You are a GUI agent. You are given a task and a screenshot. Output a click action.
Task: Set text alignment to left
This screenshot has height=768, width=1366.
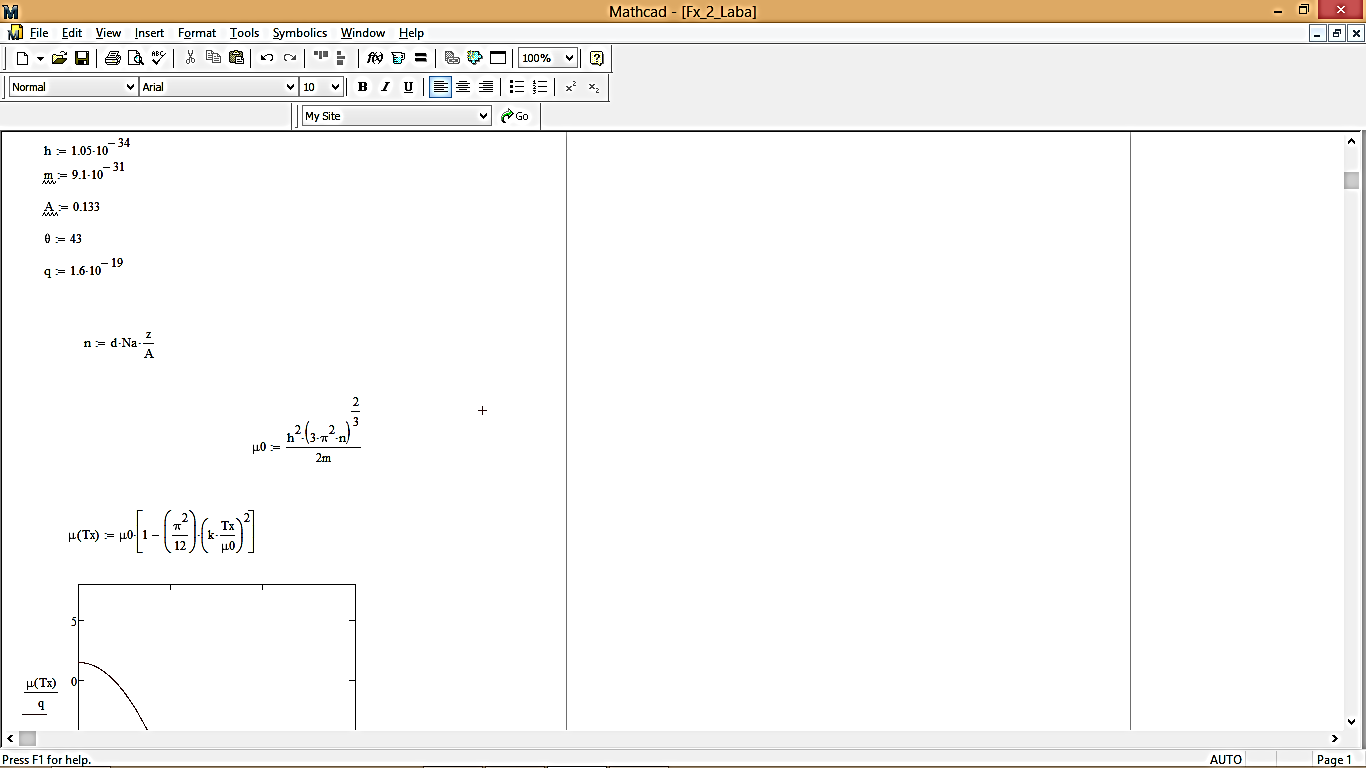(440, 87)
